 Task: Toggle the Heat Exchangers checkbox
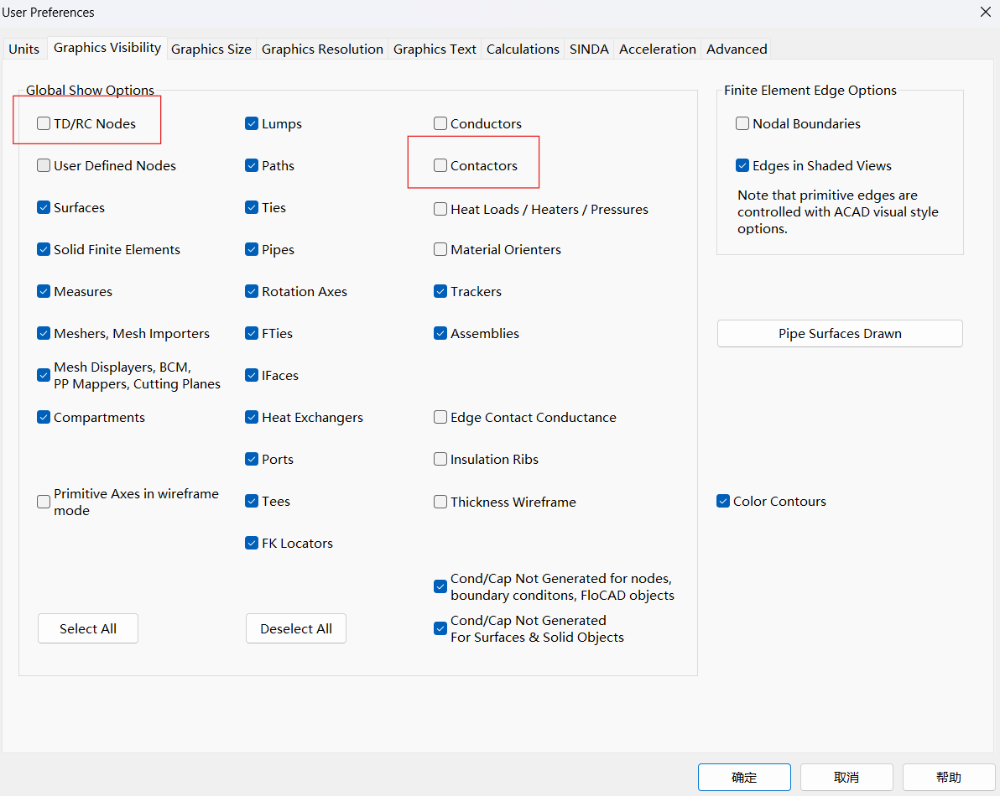point(252,418)
